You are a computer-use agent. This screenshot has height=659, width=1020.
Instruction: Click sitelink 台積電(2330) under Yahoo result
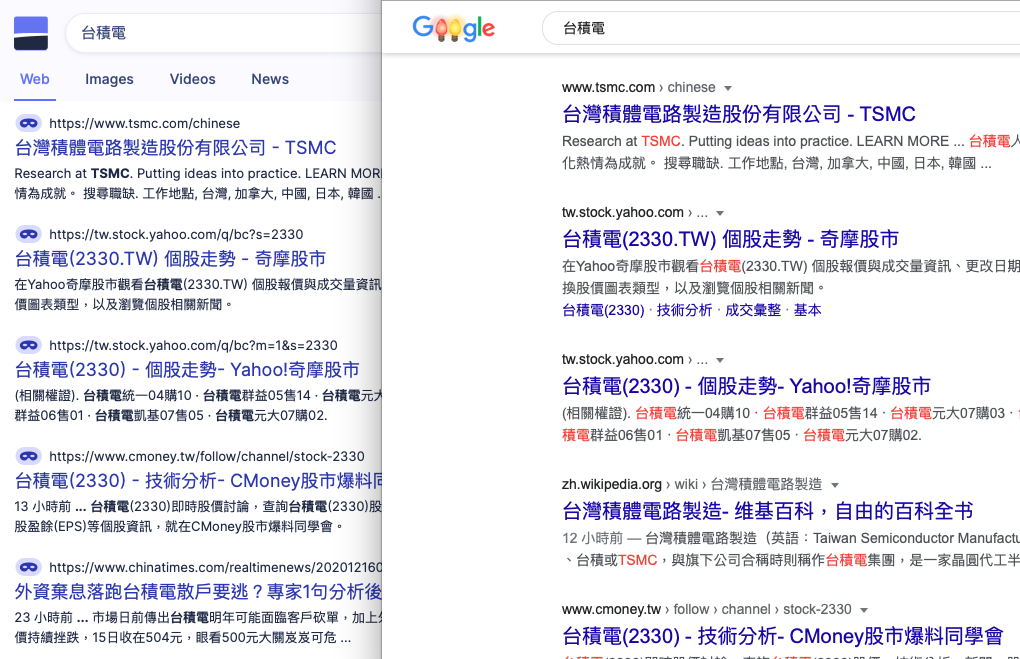point(603,310)
